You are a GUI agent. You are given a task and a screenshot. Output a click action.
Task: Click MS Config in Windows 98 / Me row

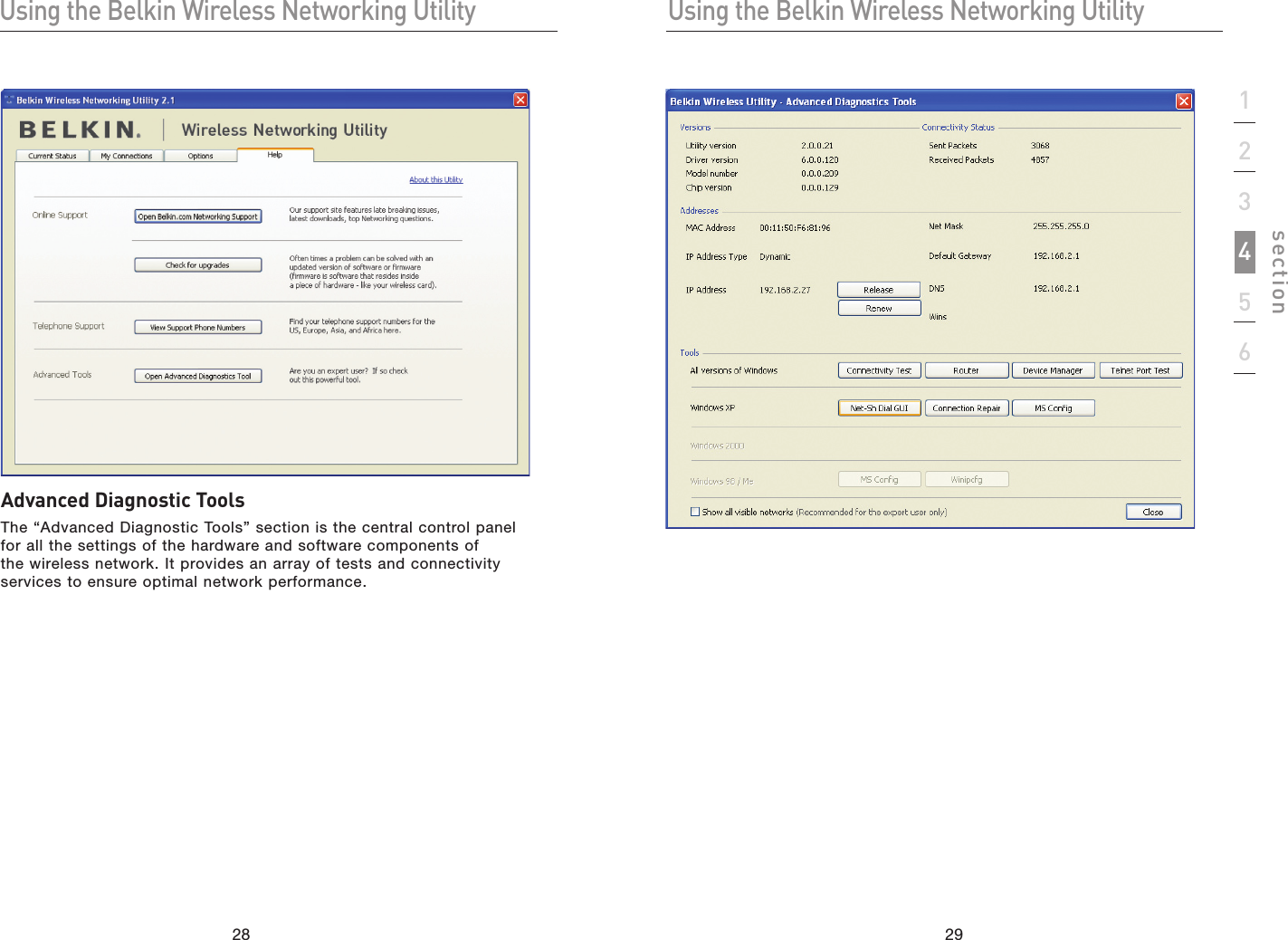coord(880,479)
